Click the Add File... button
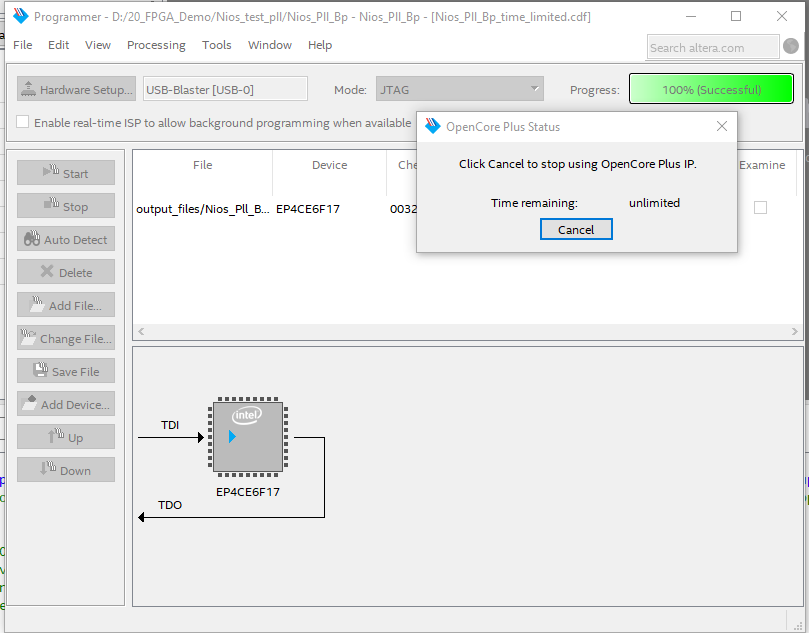This screenshot has height=633, width=809. pos(66,305)
